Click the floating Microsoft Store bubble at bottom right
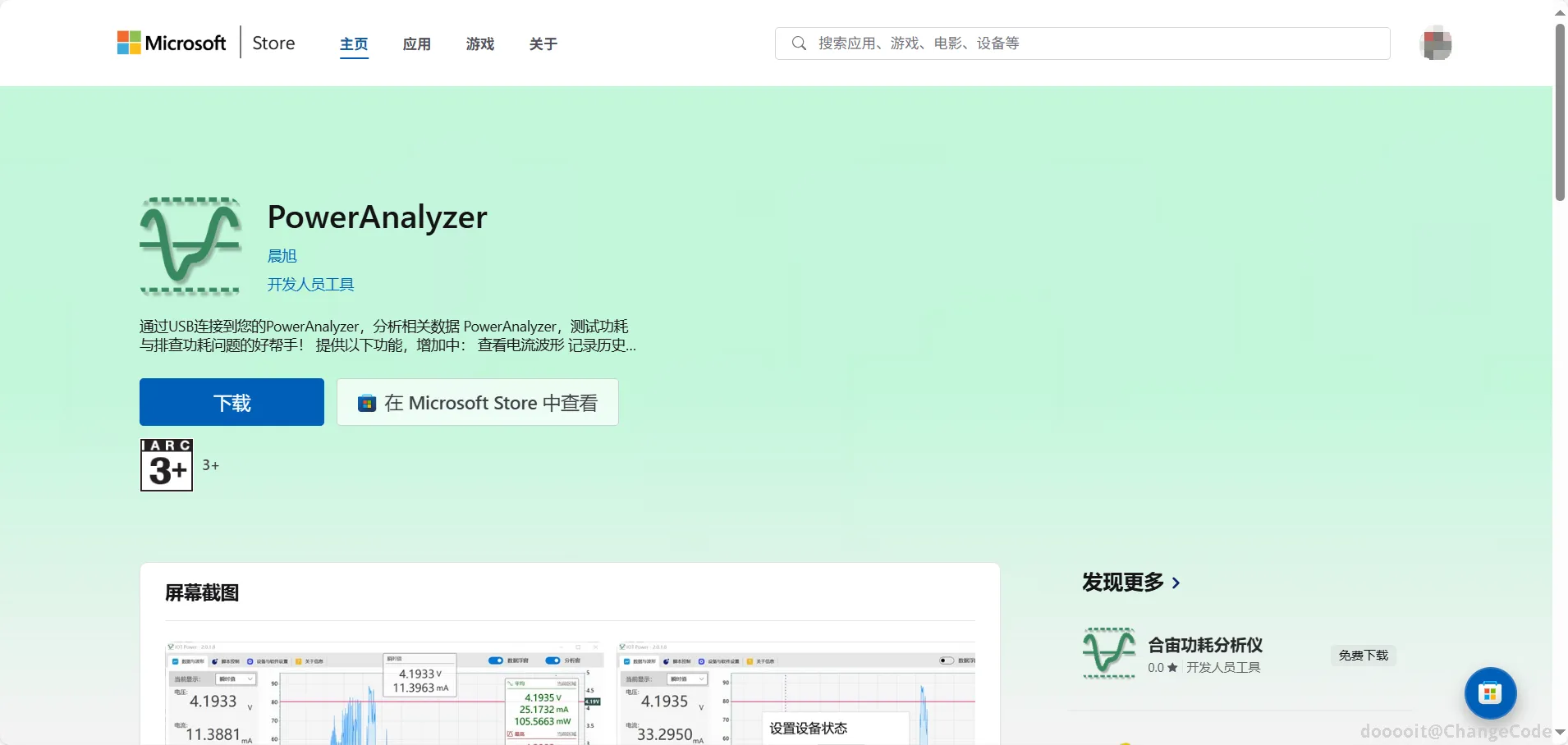This screenshot has height=745, width=1568. click(1489, 693)
